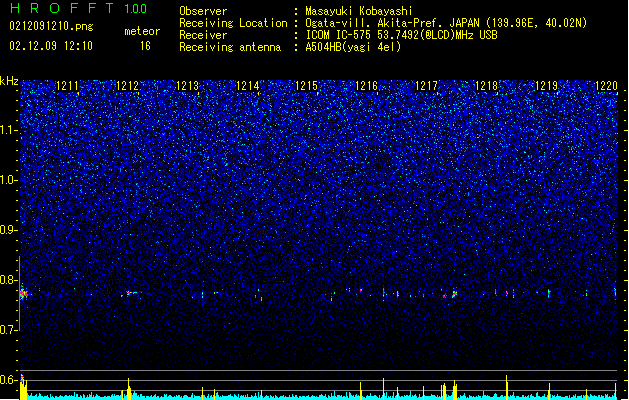The height and width of the screenshot is (400, 629).
Task: Click the 1220 time marker
Action: point(606,86)
